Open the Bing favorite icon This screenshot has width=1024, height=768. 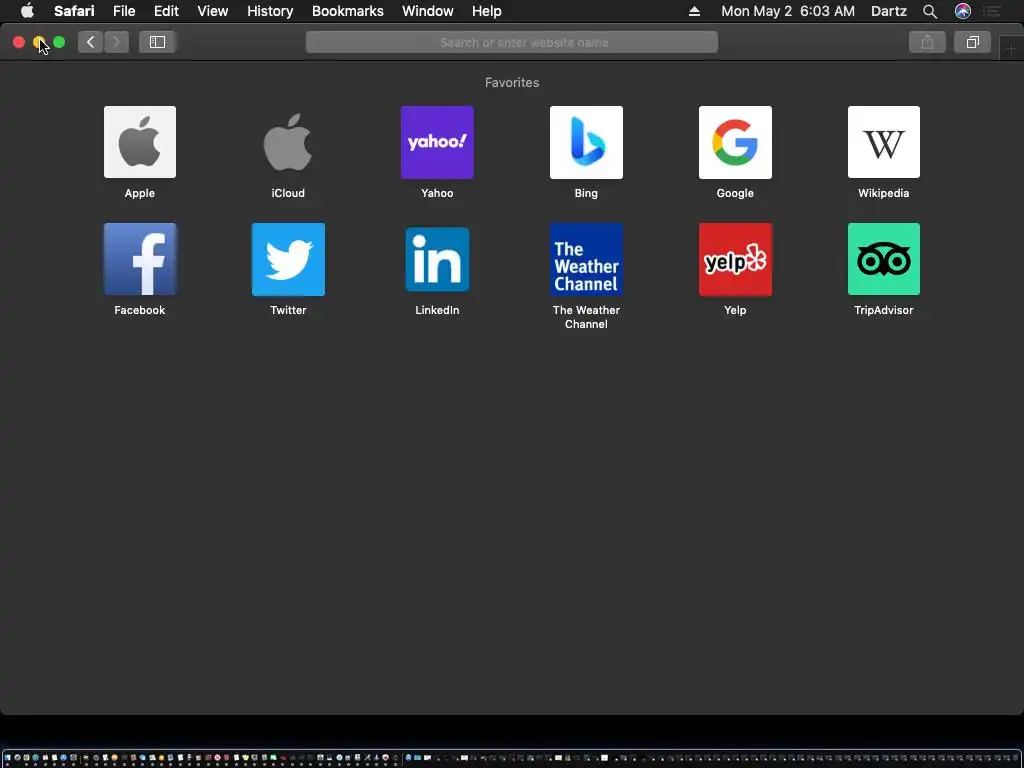click(x=586, y=142)
